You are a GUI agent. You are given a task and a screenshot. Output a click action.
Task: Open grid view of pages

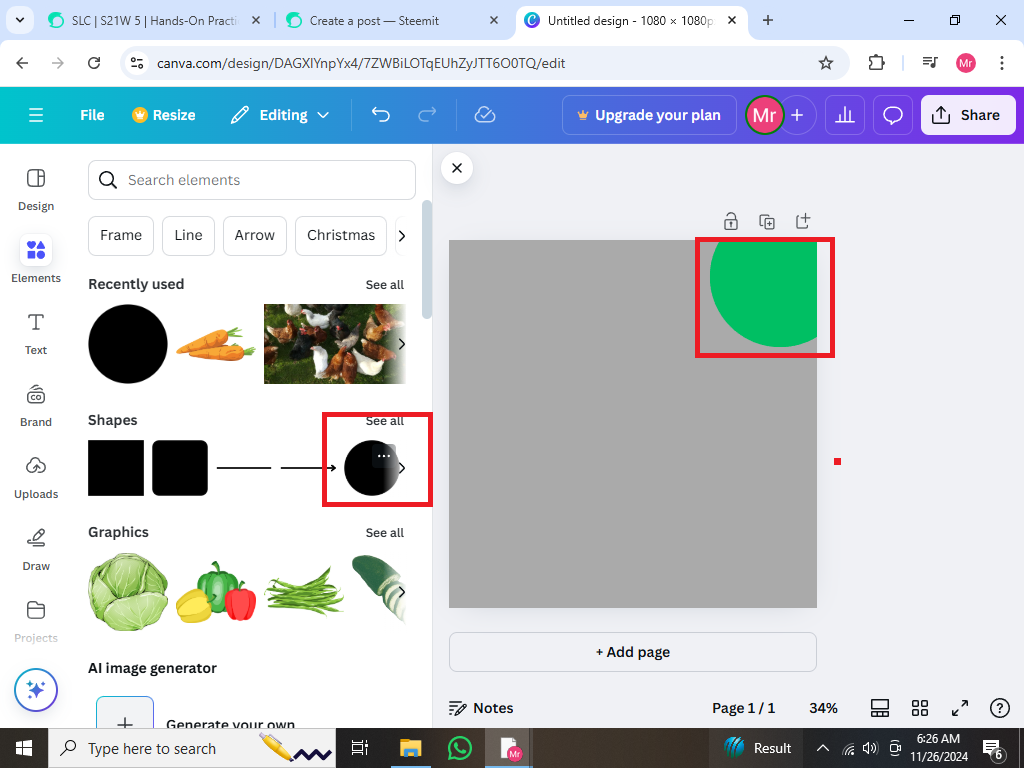(x=920, y=708)
